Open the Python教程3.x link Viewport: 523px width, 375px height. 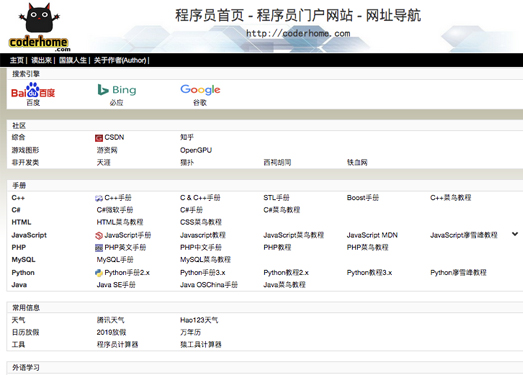369,273
